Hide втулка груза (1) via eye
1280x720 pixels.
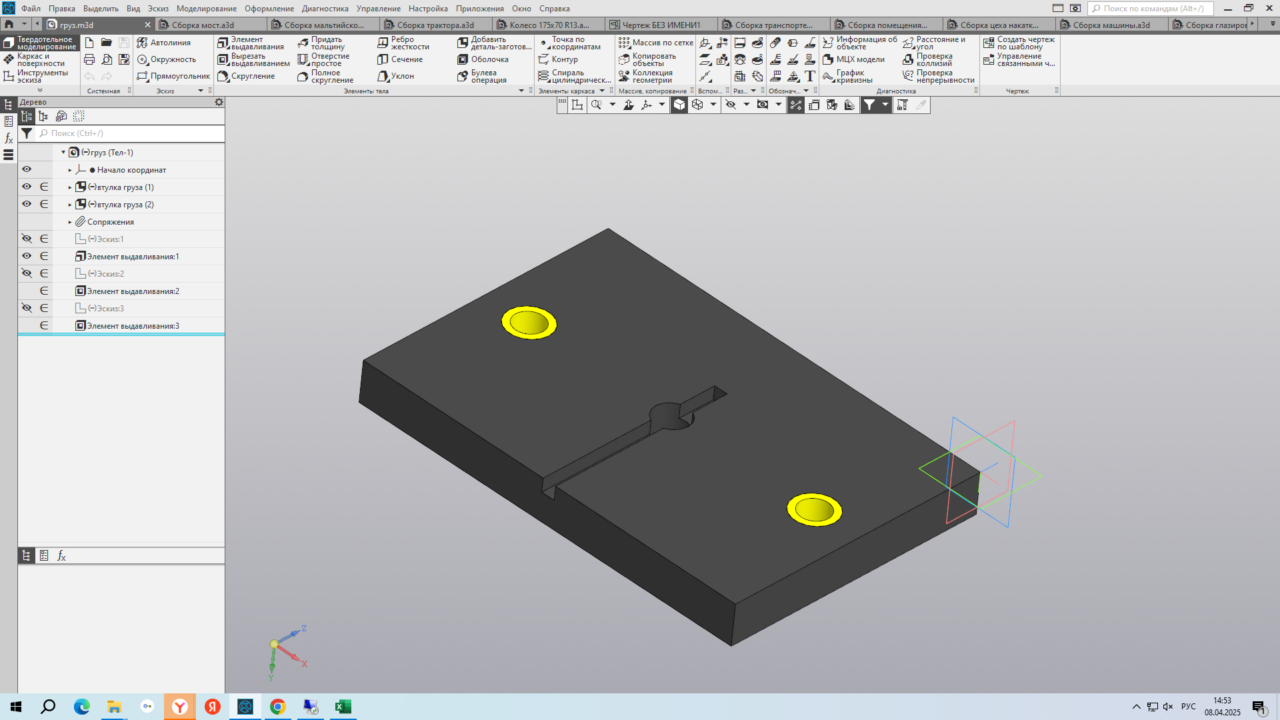pyautogui.click(x=27, y=187)
